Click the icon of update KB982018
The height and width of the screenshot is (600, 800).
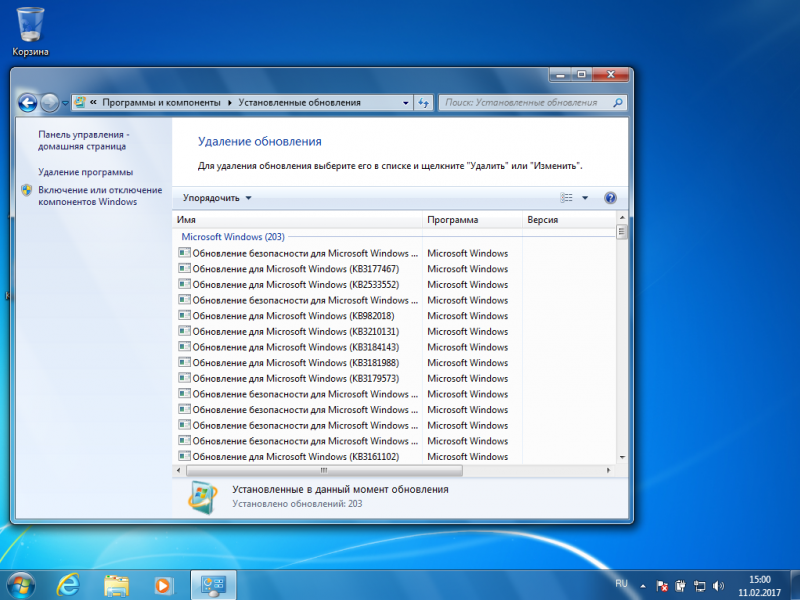(184, 315)
